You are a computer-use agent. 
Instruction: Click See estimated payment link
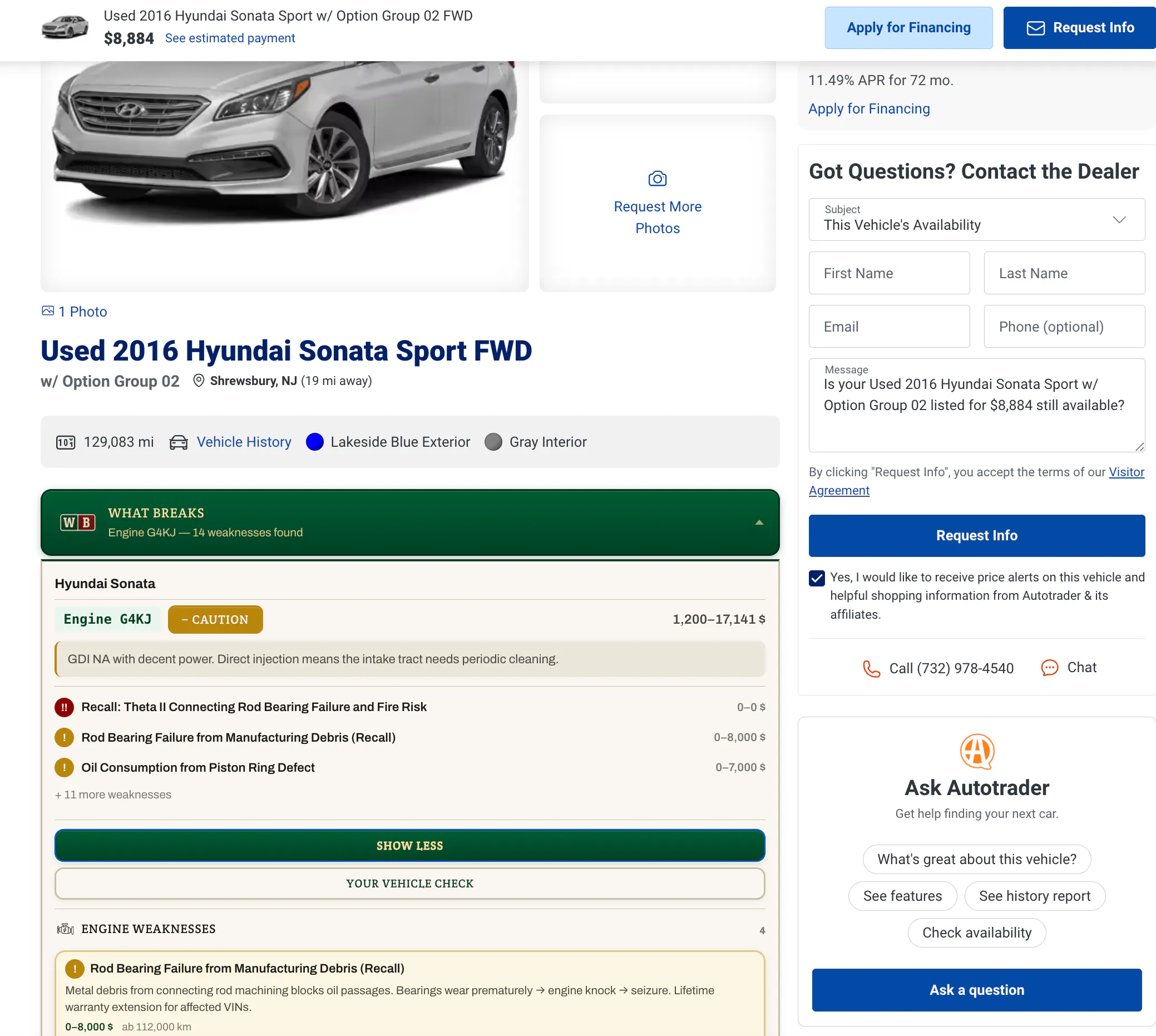point(230,38)
